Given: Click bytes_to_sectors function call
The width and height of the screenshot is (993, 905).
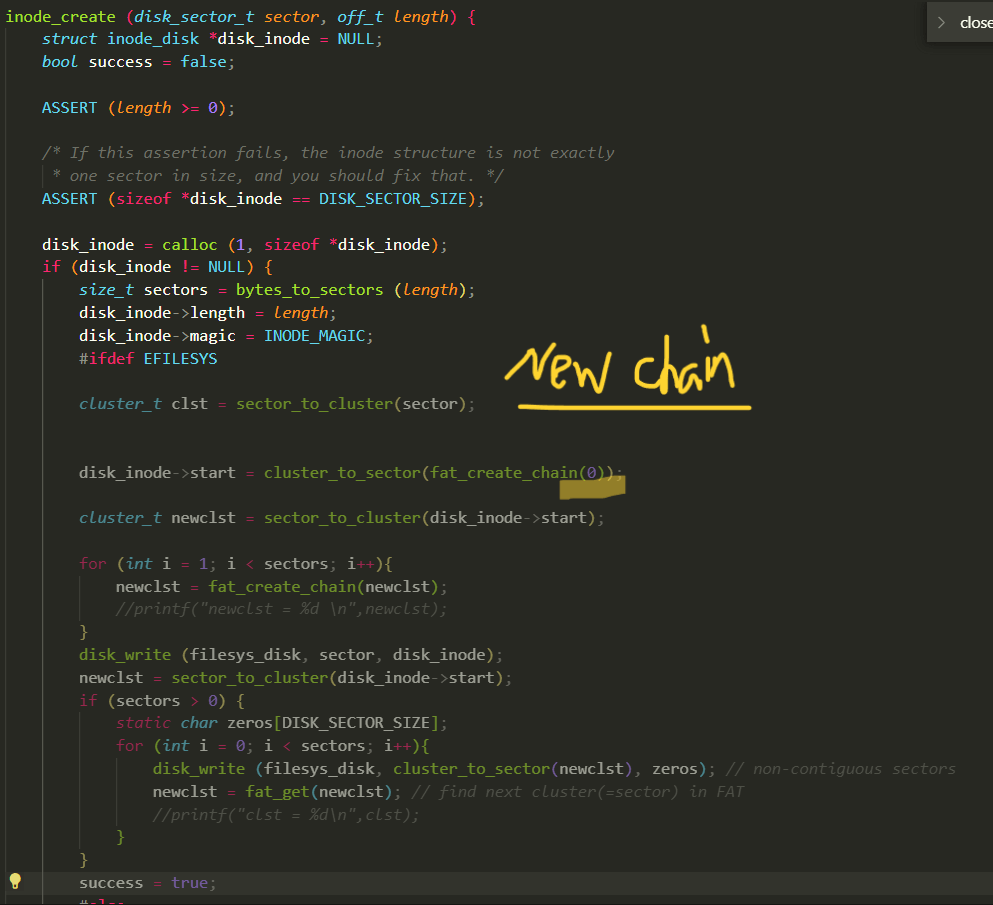Looking at the screenshot, I should [309, 290].
